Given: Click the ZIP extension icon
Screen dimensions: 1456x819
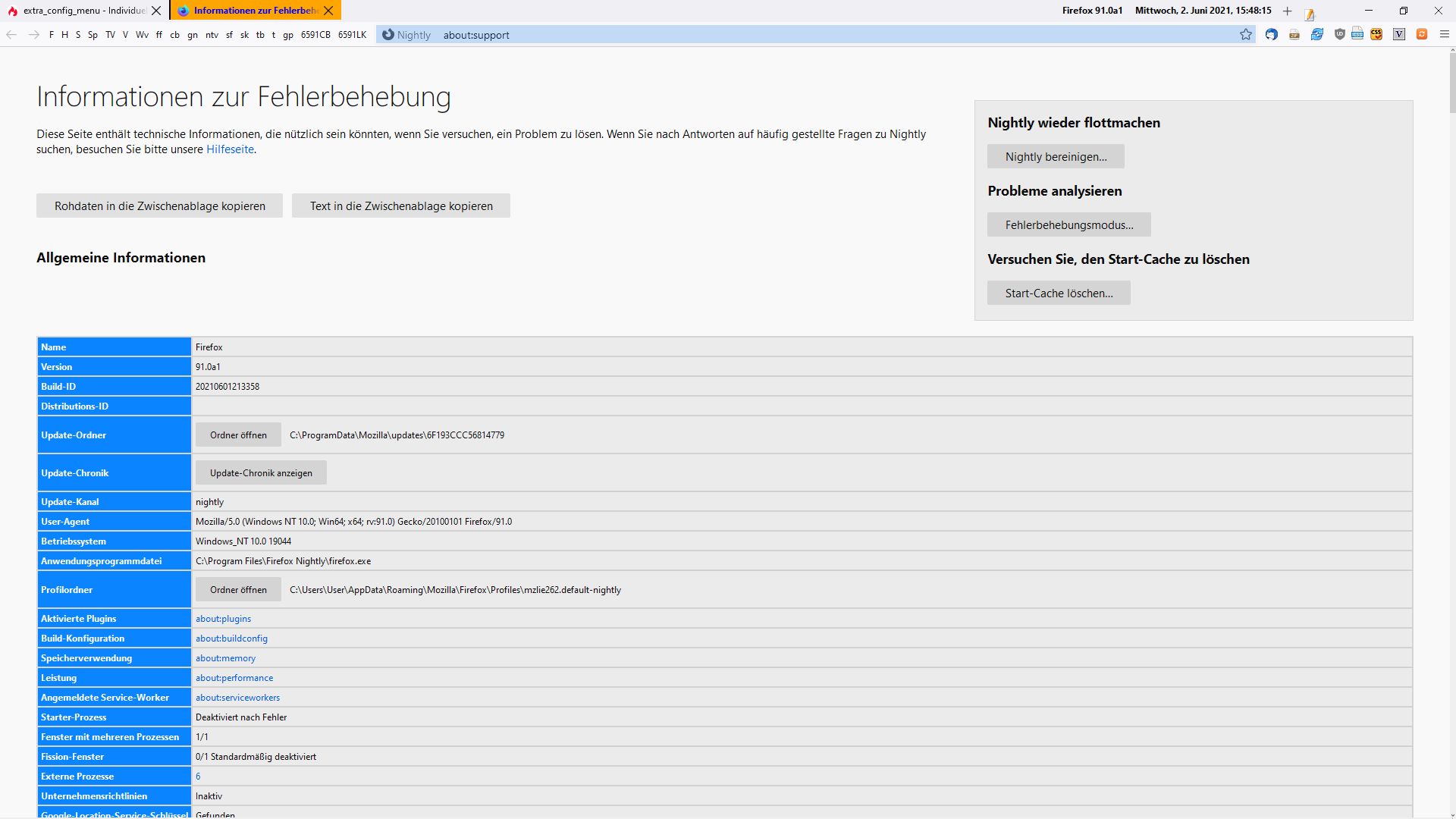Looking at the screenshot, I should click(1294, 35).
